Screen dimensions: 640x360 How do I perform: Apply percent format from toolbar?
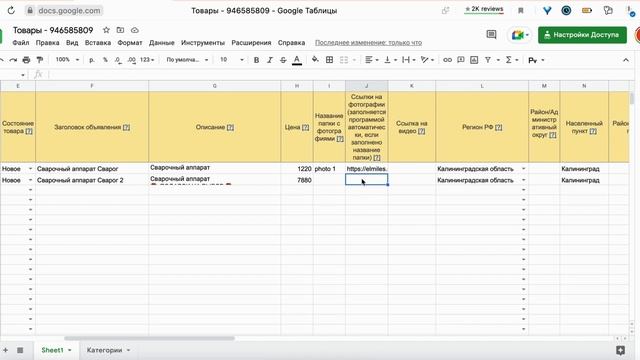tap(105, 60)
